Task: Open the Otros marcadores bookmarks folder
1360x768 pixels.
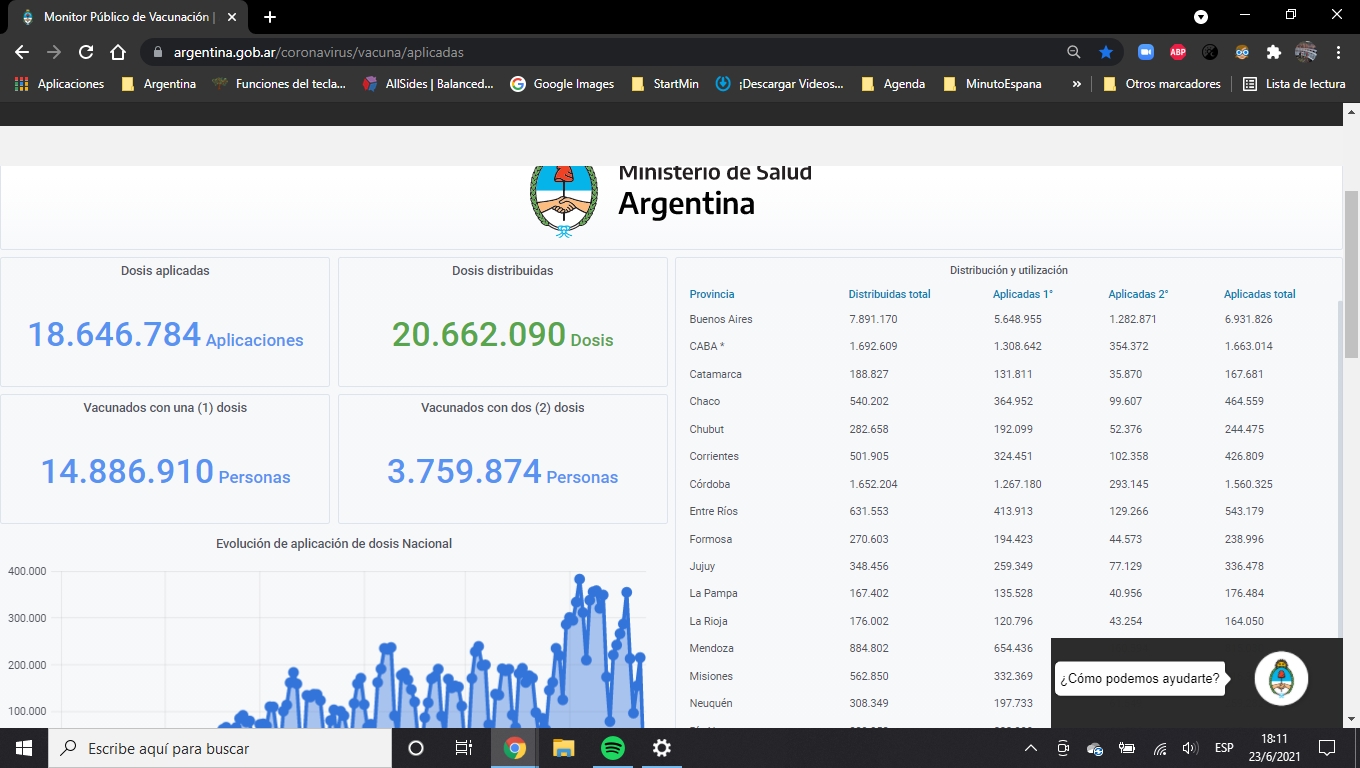Action: tap(1161, 84)
